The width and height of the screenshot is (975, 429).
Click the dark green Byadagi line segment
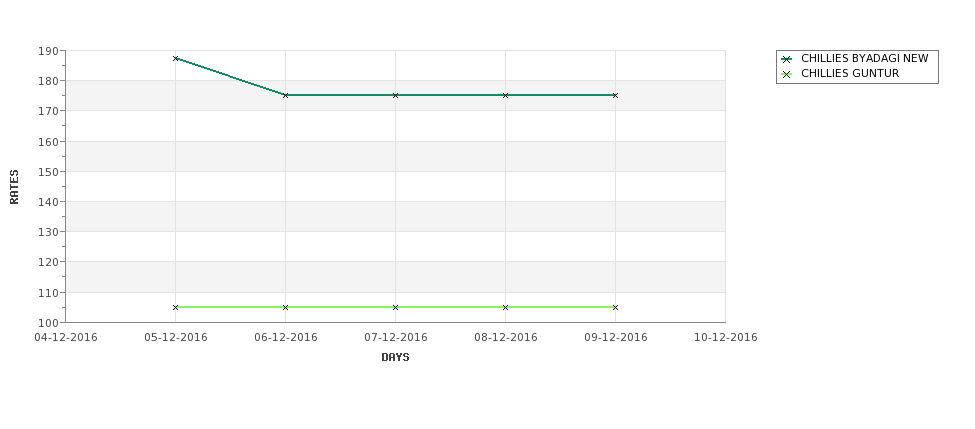230,76
